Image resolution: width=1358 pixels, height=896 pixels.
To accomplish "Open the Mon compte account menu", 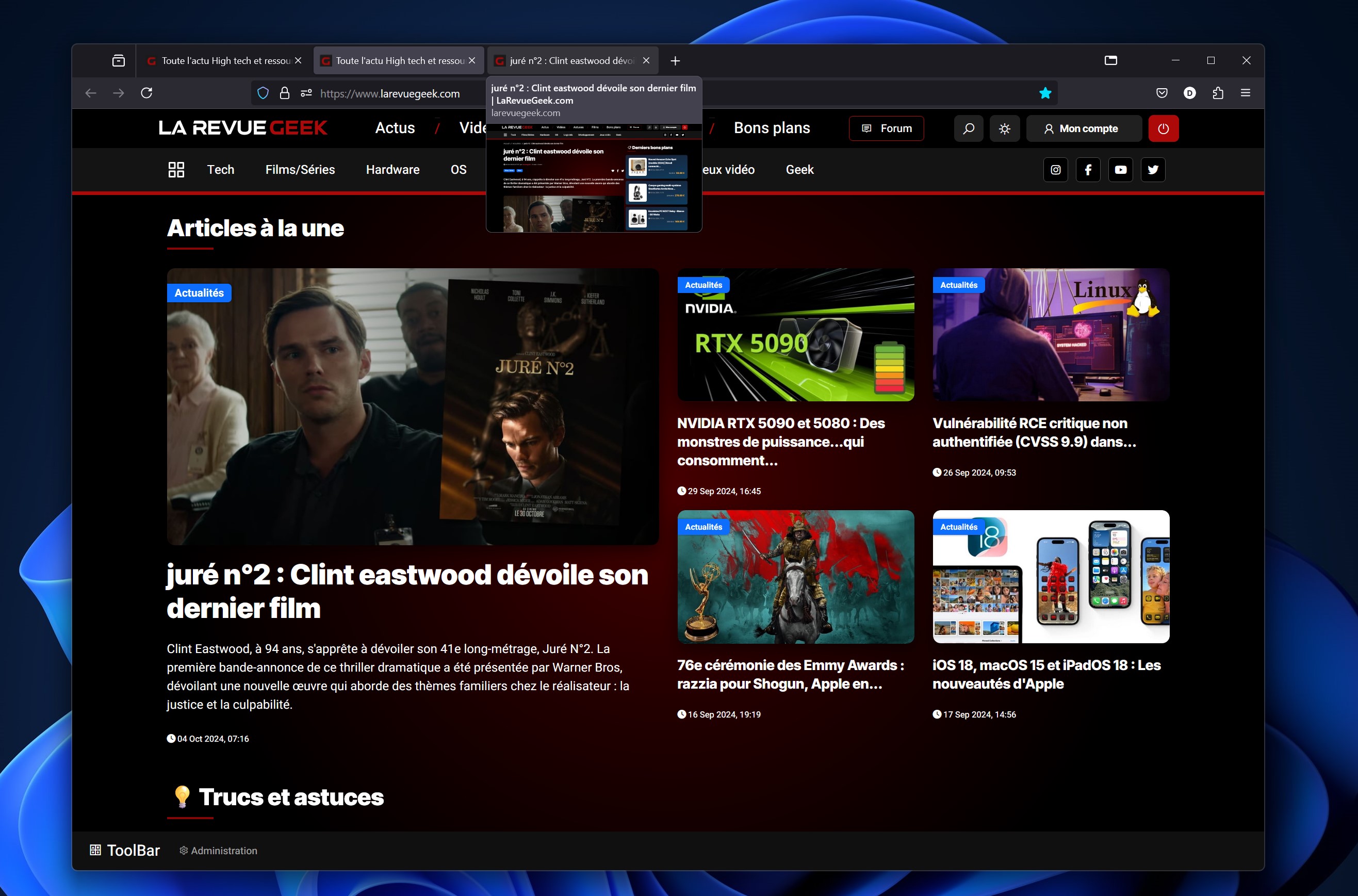I will pos(1083,128).
